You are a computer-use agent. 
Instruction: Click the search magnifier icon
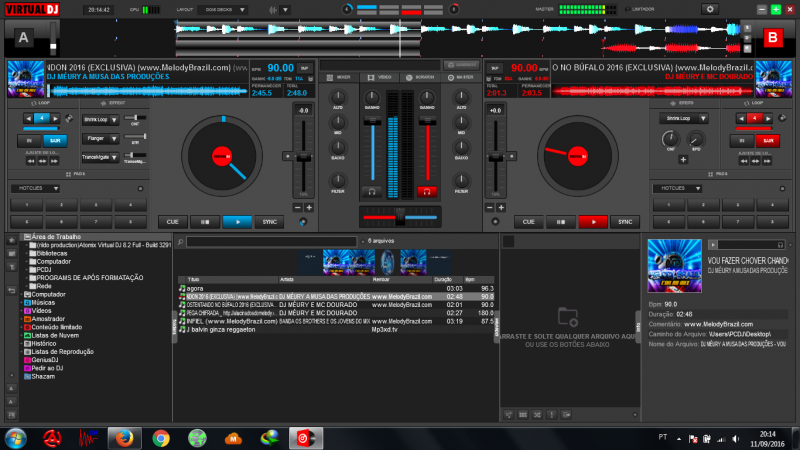[180, 242]
